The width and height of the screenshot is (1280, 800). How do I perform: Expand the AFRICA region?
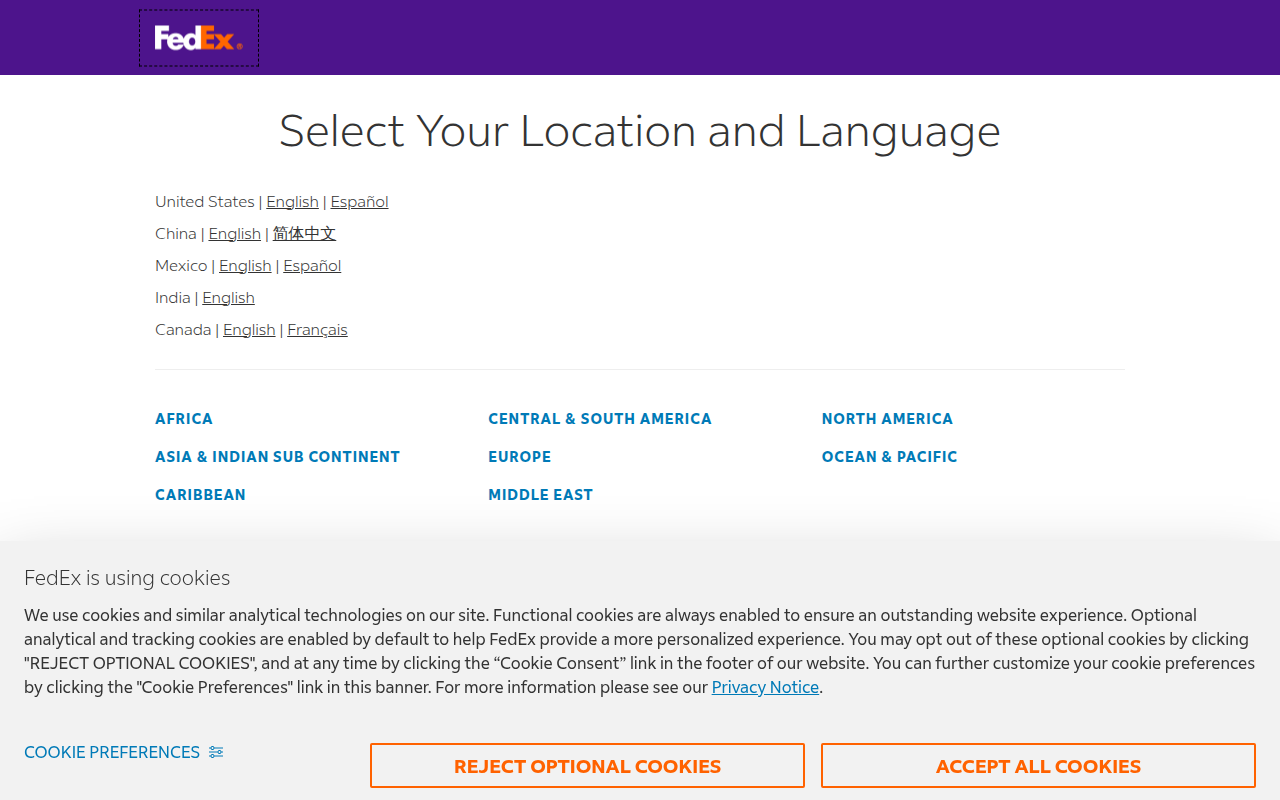(x=184, y=419)
